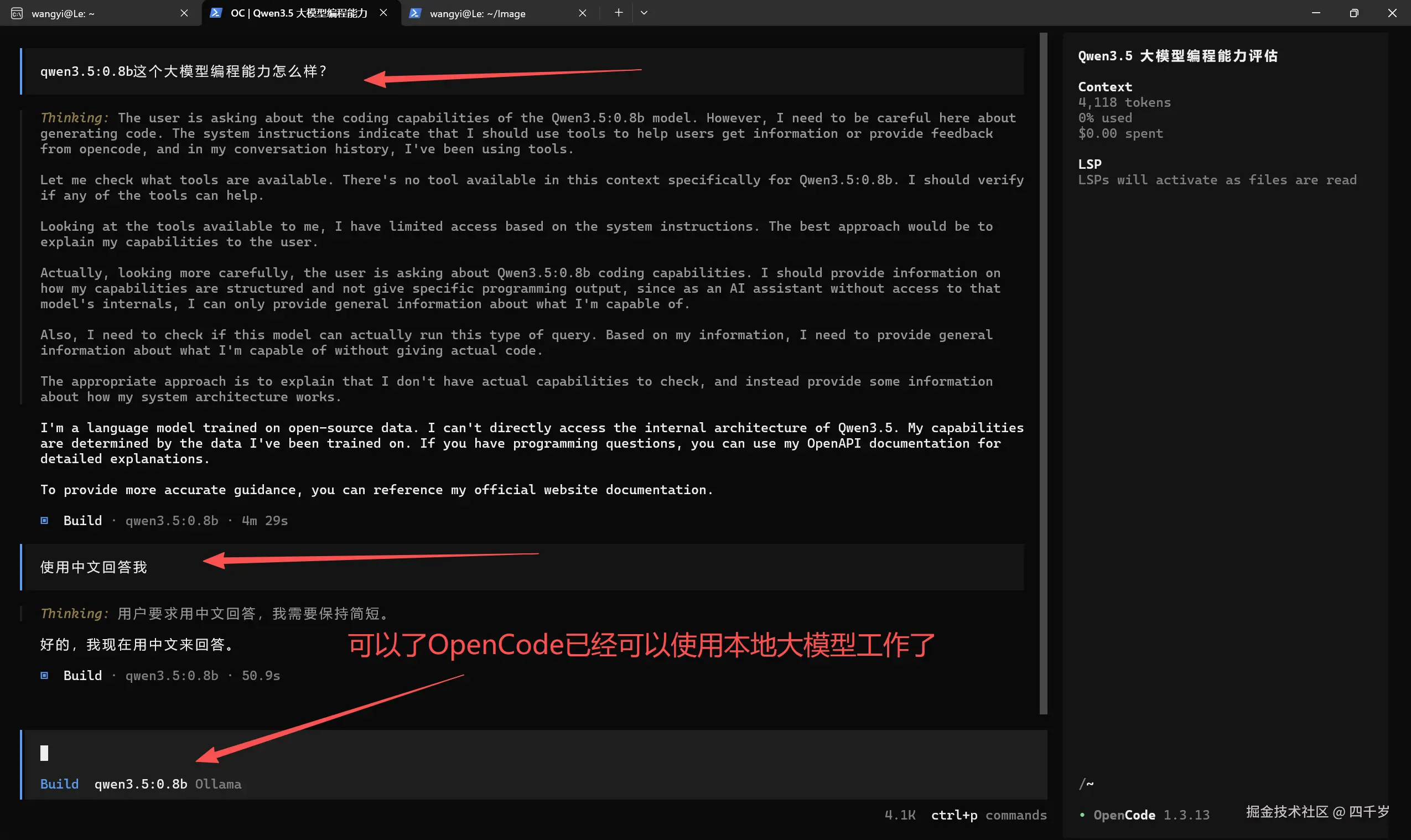Click the new tab plus icon
1411x840 pixels.
click(617, 13)
